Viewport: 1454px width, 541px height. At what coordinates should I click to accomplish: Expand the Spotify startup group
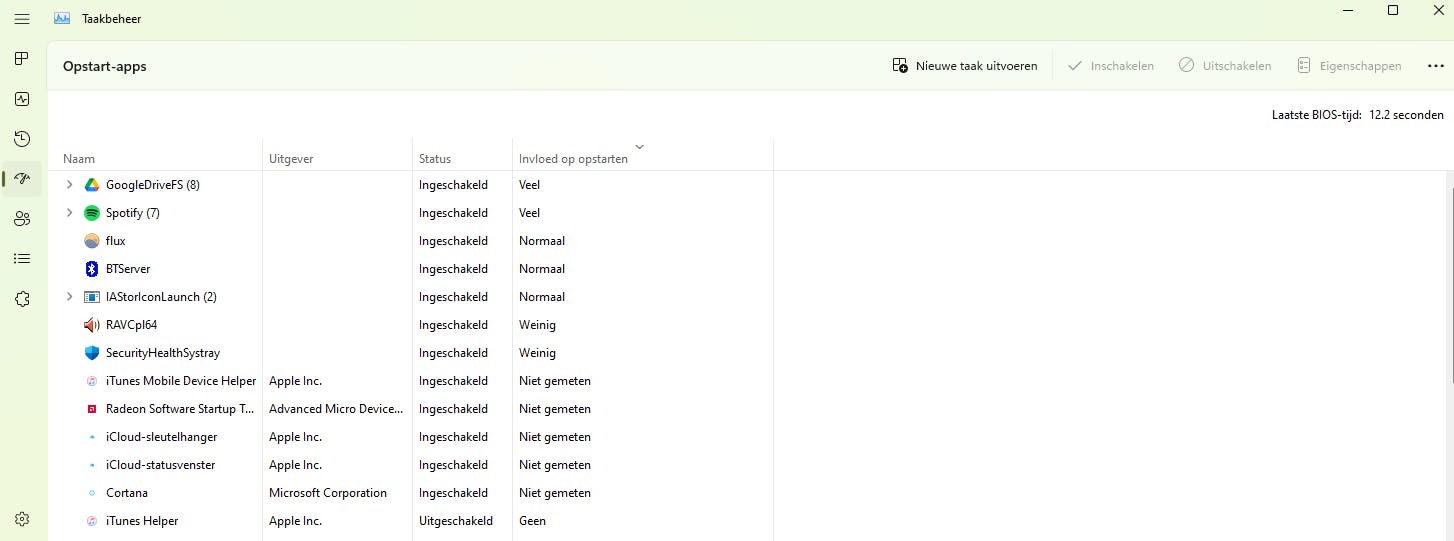tap(69, 213)
